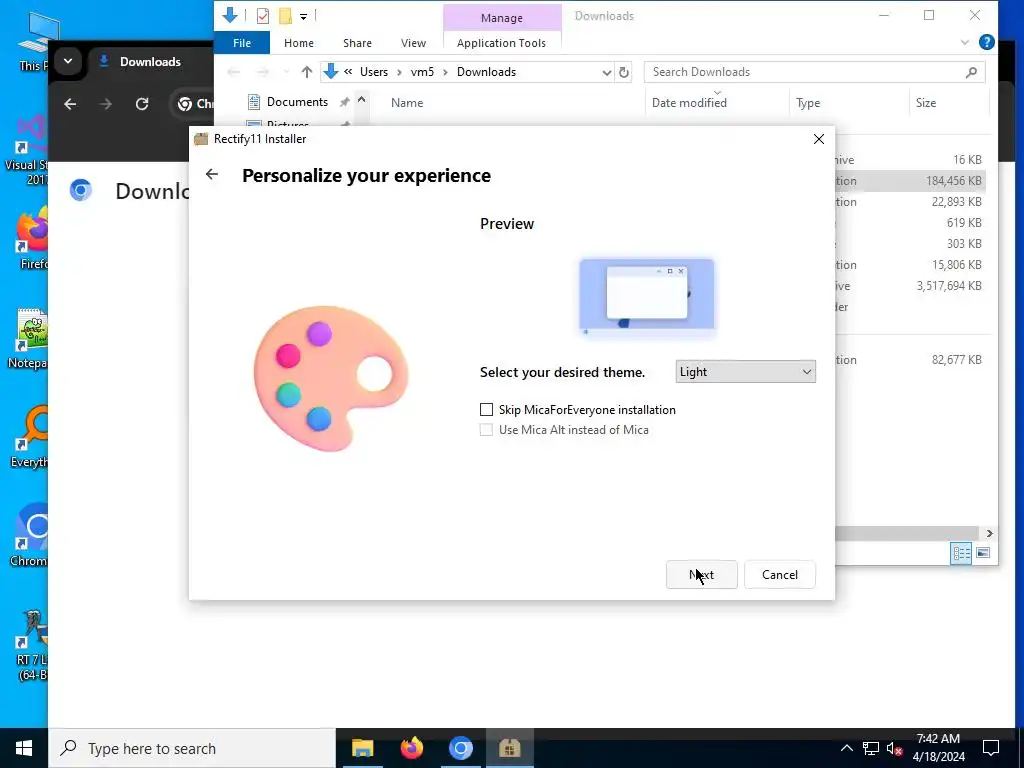Click Users in the address breadcrumb
This screenshot has width=1024, height=768.
tap(374, 72)
